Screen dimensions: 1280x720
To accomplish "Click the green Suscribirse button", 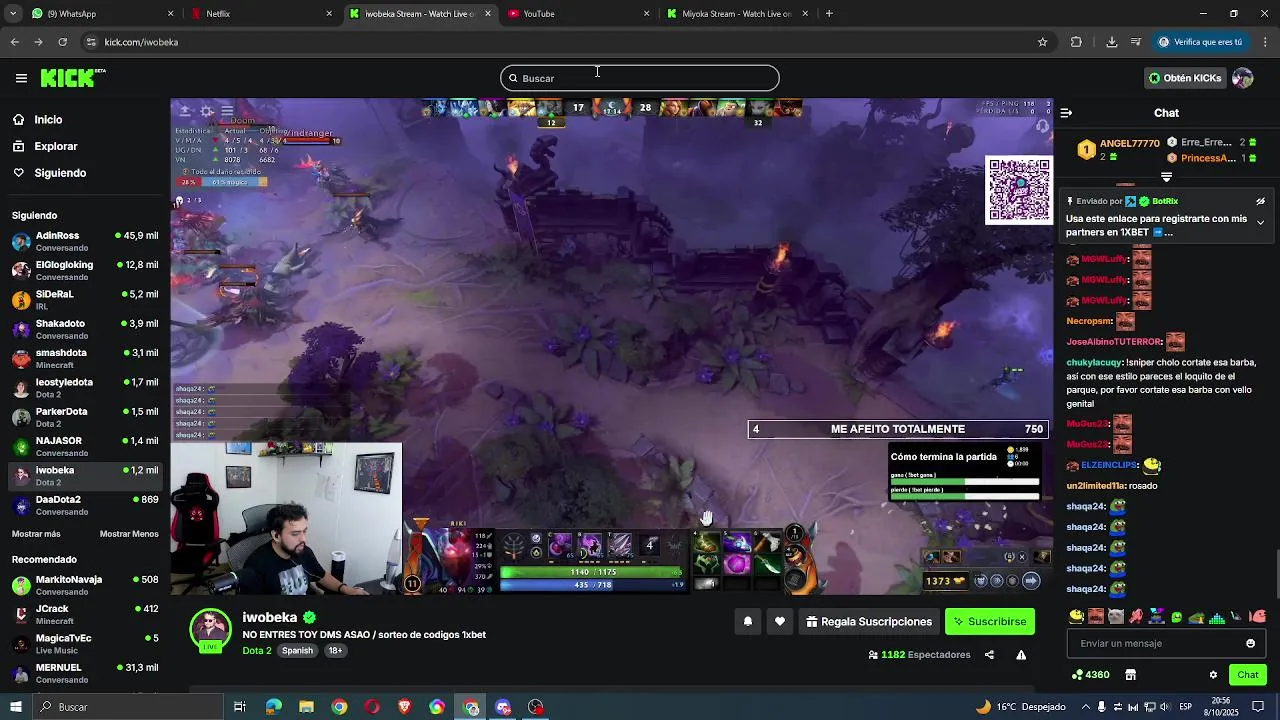I will [990, 622].
